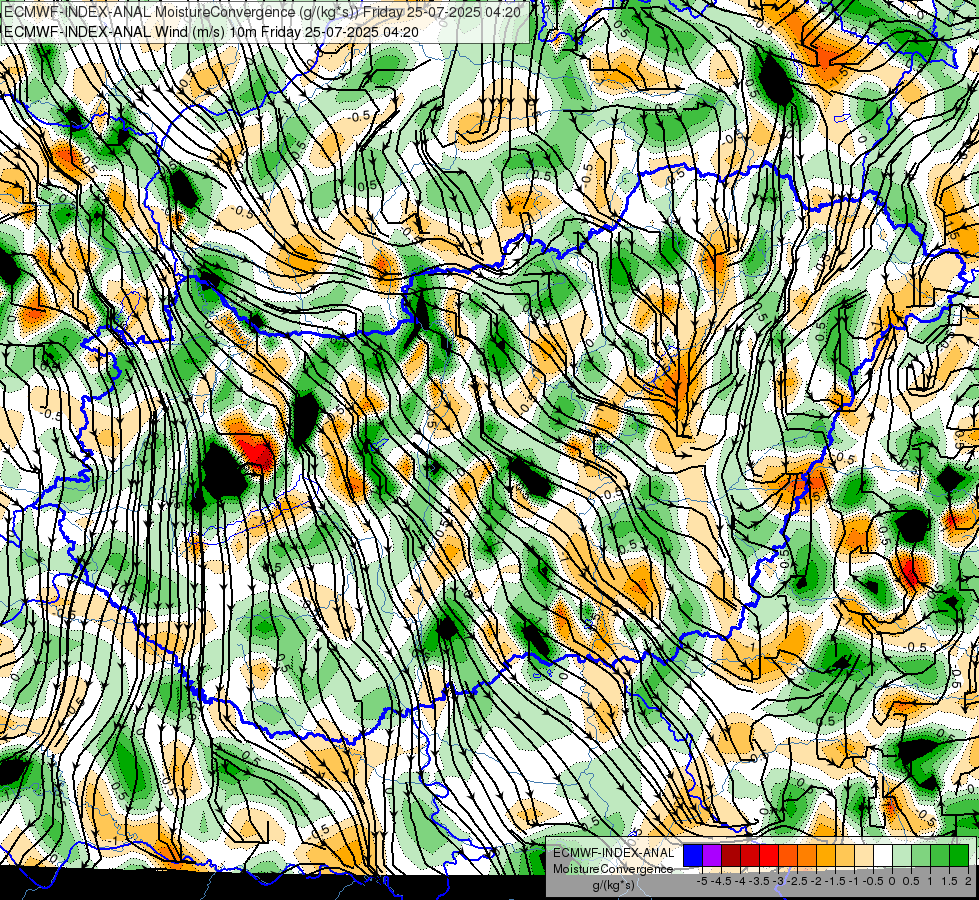Click the -2.5 value on legend scale
This screenshot has height=900, width=979.
[799, 881]
